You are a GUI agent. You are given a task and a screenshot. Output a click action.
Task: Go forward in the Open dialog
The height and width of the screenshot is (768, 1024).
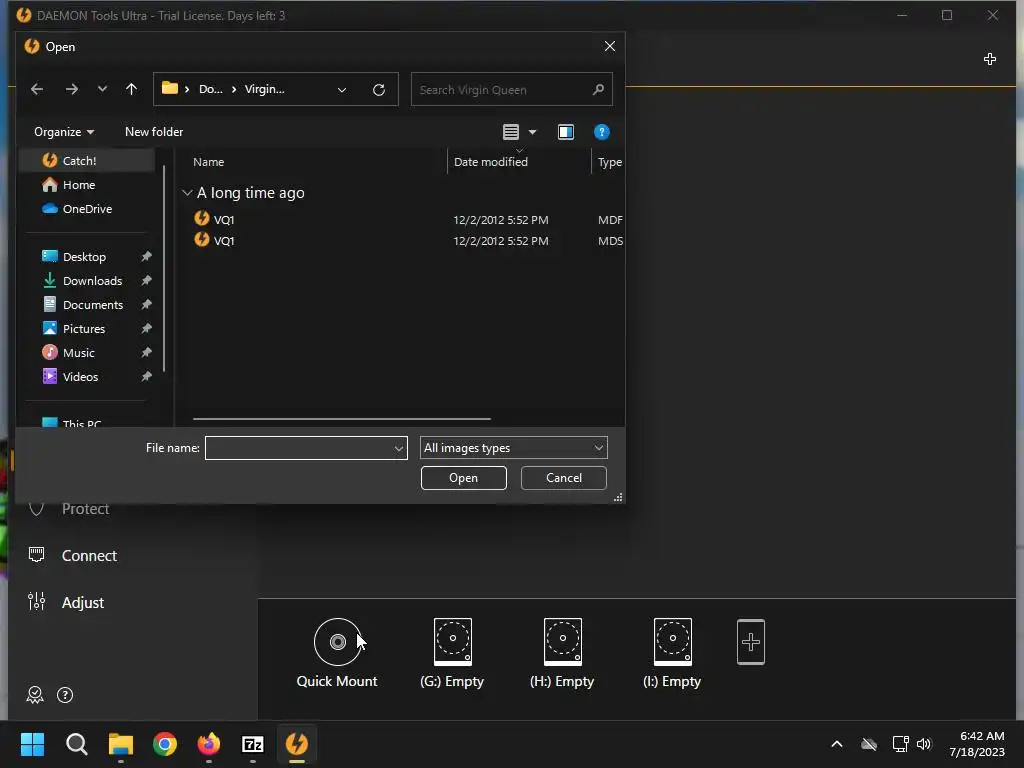tap(72, 89)
